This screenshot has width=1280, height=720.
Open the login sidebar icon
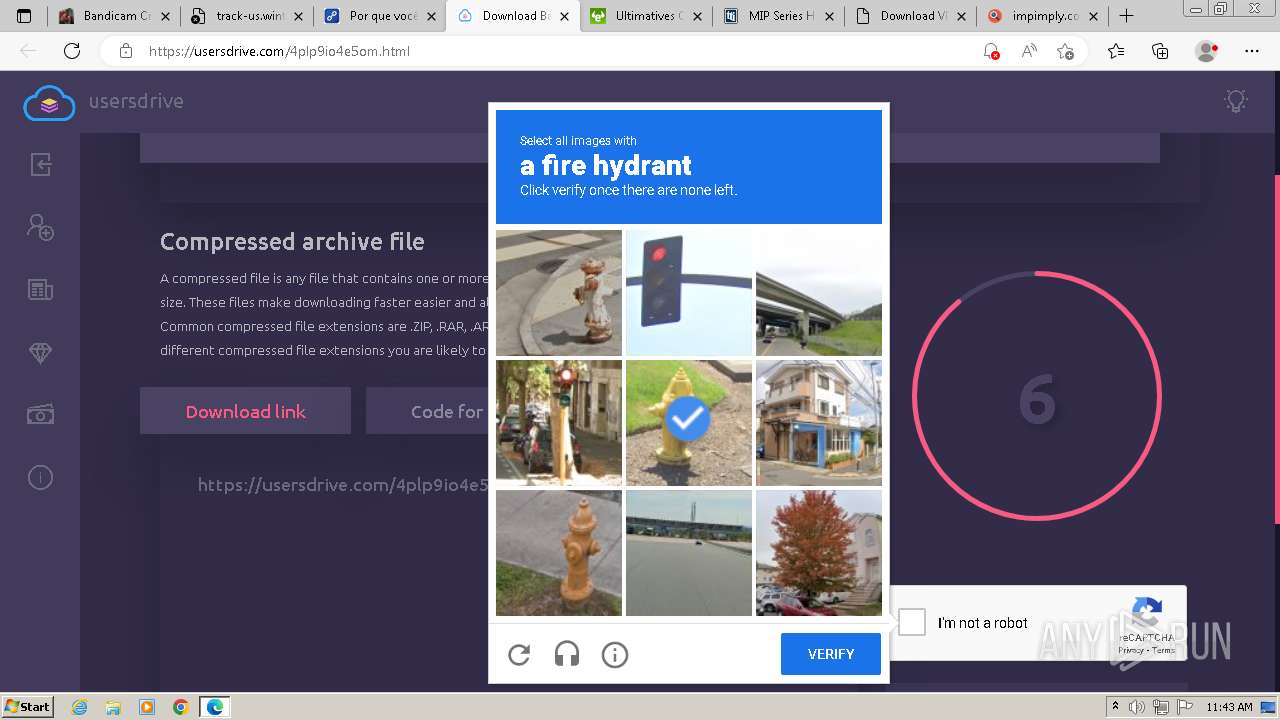coord(40,165)
